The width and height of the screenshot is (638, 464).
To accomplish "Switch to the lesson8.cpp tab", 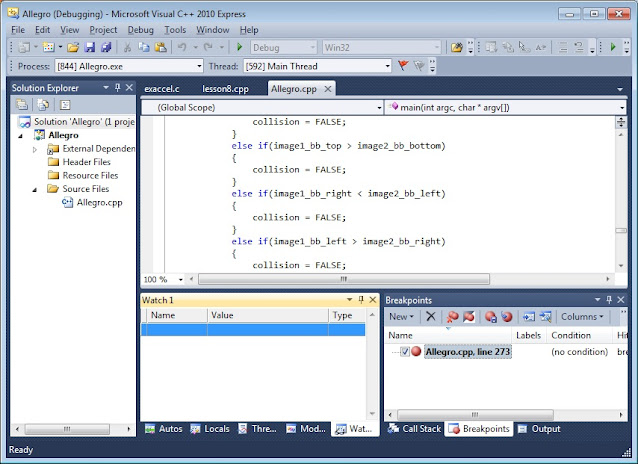I will pyautogui.click(x=225, y=89).
